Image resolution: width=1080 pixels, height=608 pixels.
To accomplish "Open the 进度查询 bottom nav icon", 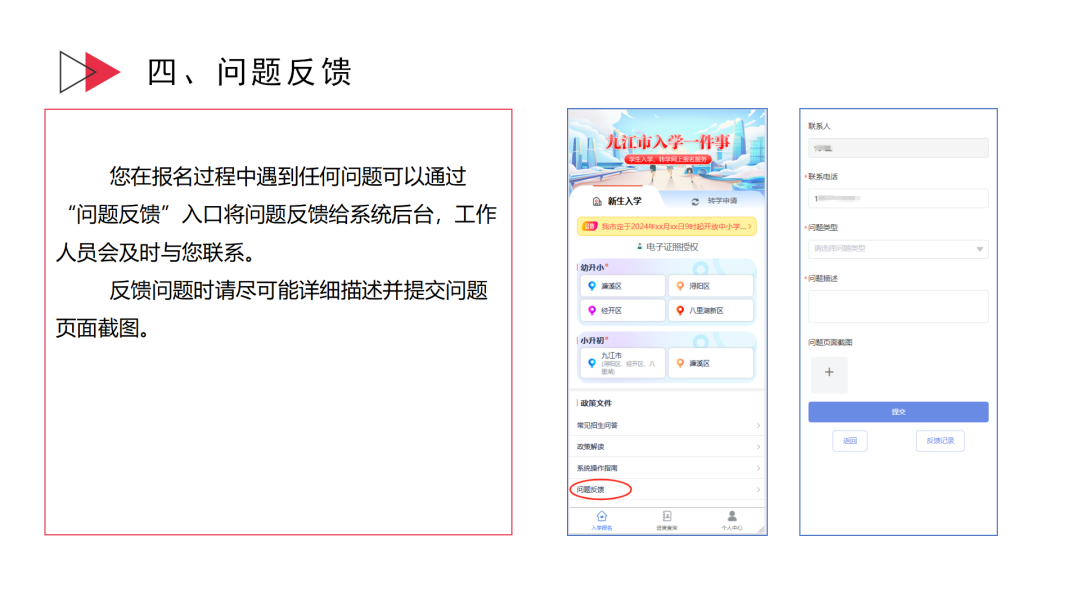I will (667, 518).
